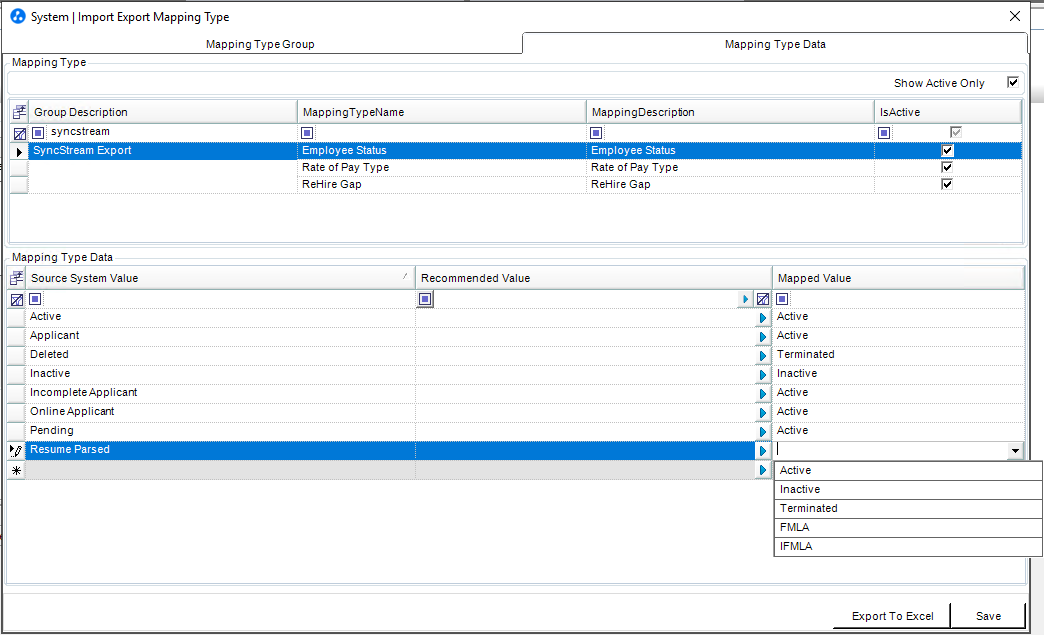Click the clear-filter icon in the Source System Value filter row
1044x635 pixels.
(17, 300)
